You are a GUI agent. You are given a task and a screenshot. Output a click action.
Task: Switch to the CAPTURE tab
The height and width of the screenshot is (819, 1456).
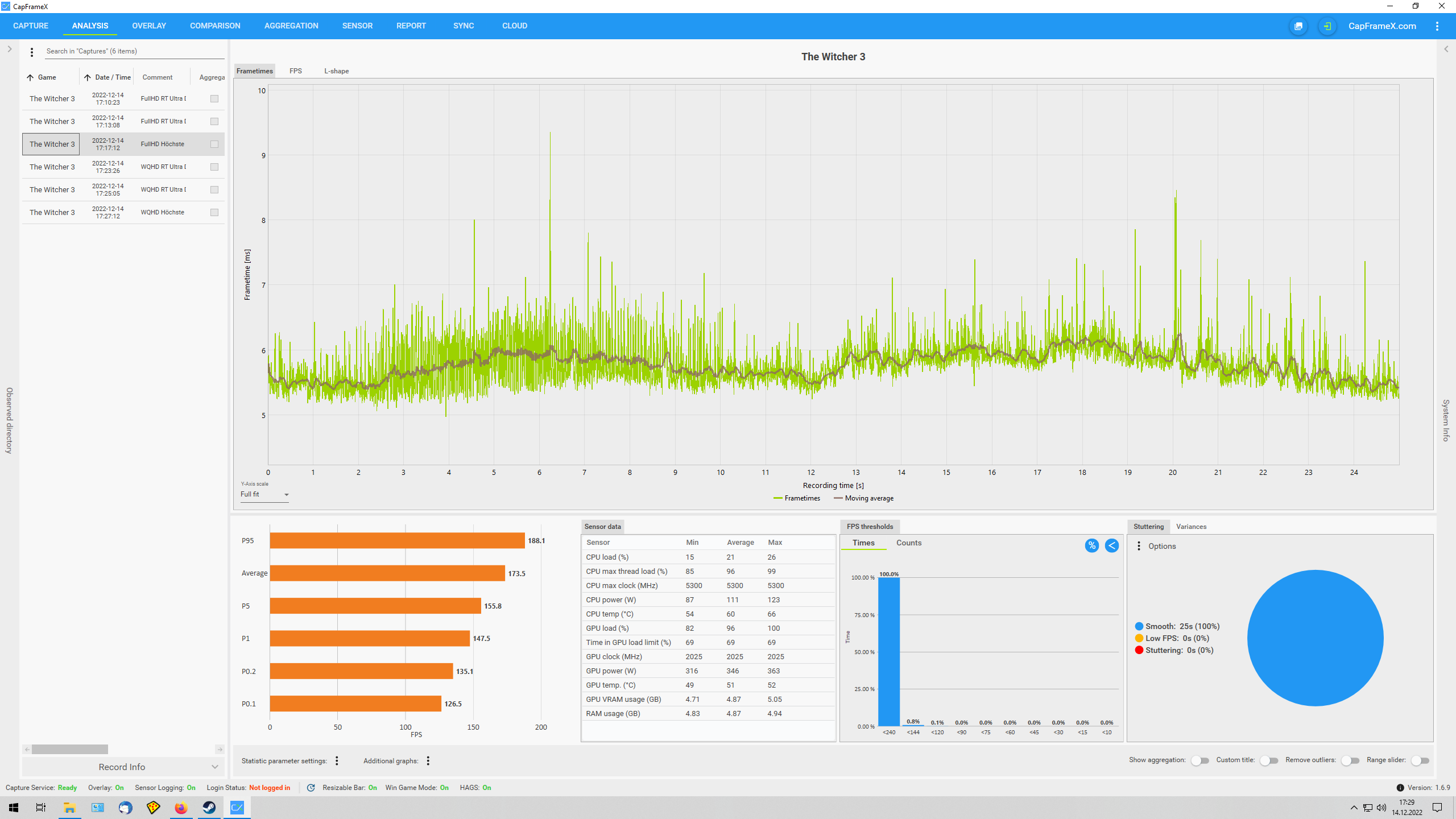click(x=31, y=26)
